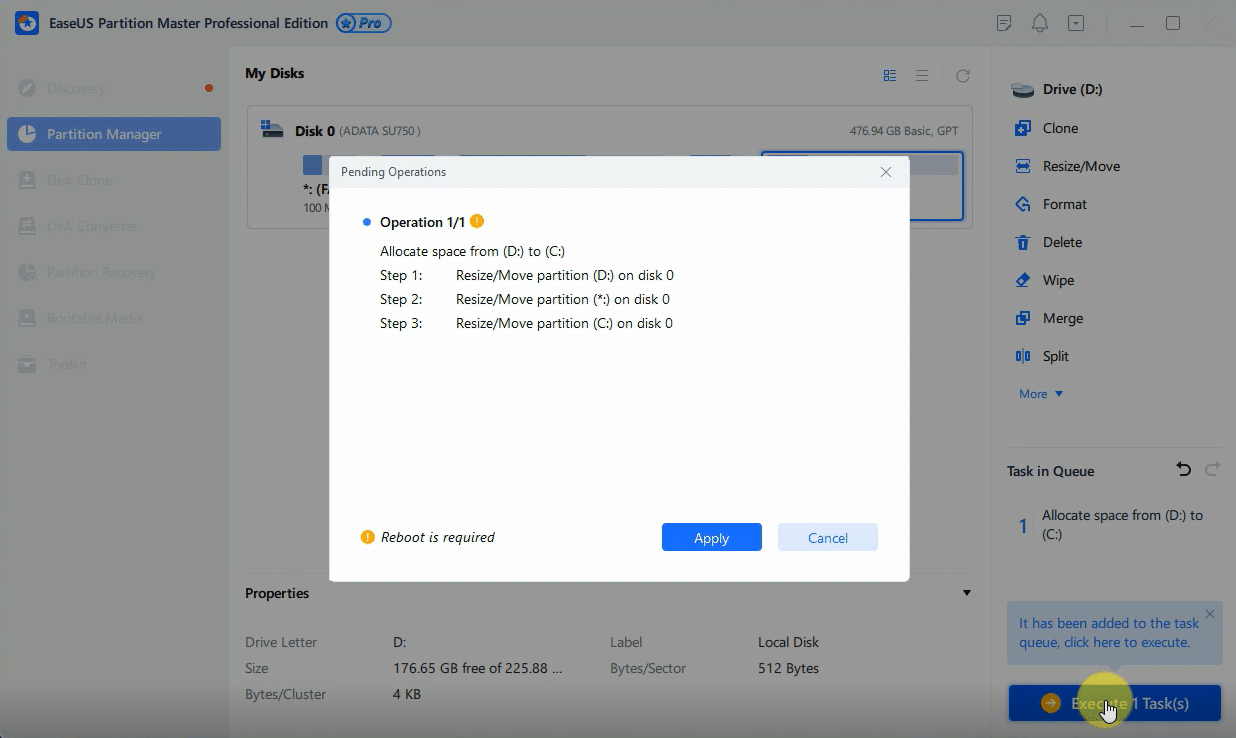Open Discovery in sidebar

(x=114, y=88)
